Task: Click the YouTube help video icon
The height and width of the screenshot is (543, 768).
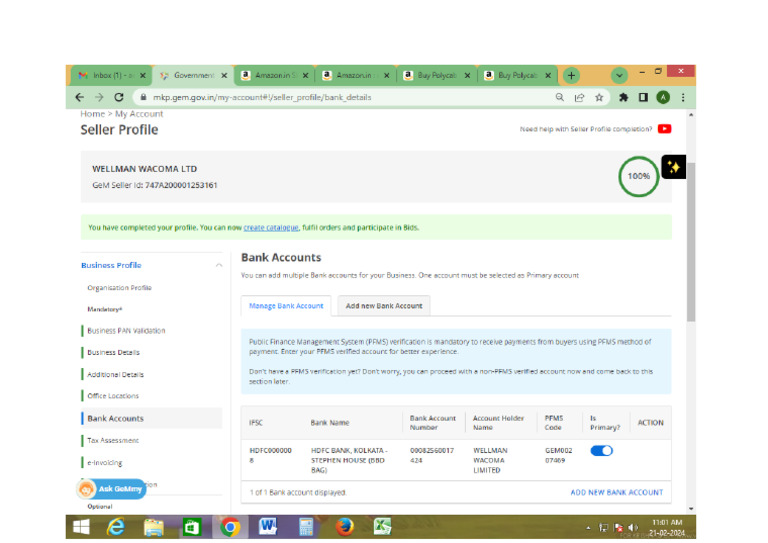Action: 665,129
